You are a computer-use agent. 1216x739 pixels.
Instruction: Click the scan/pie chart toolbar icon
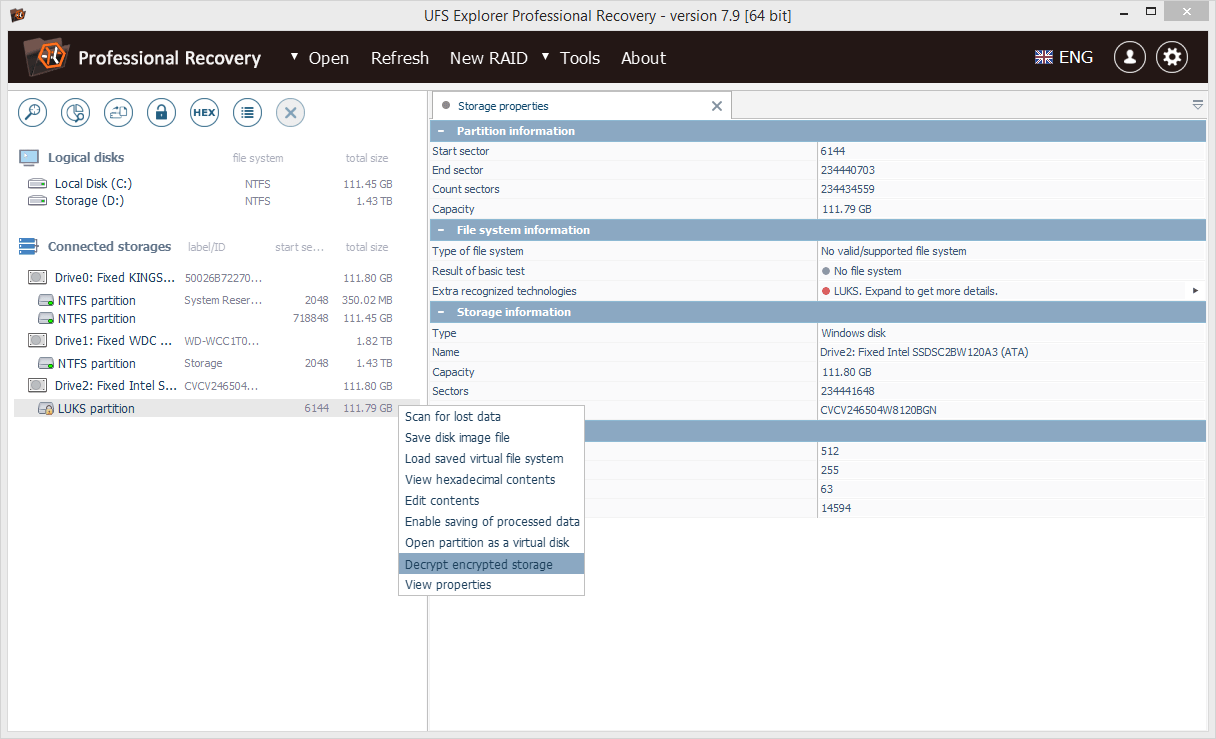[76, 113]
